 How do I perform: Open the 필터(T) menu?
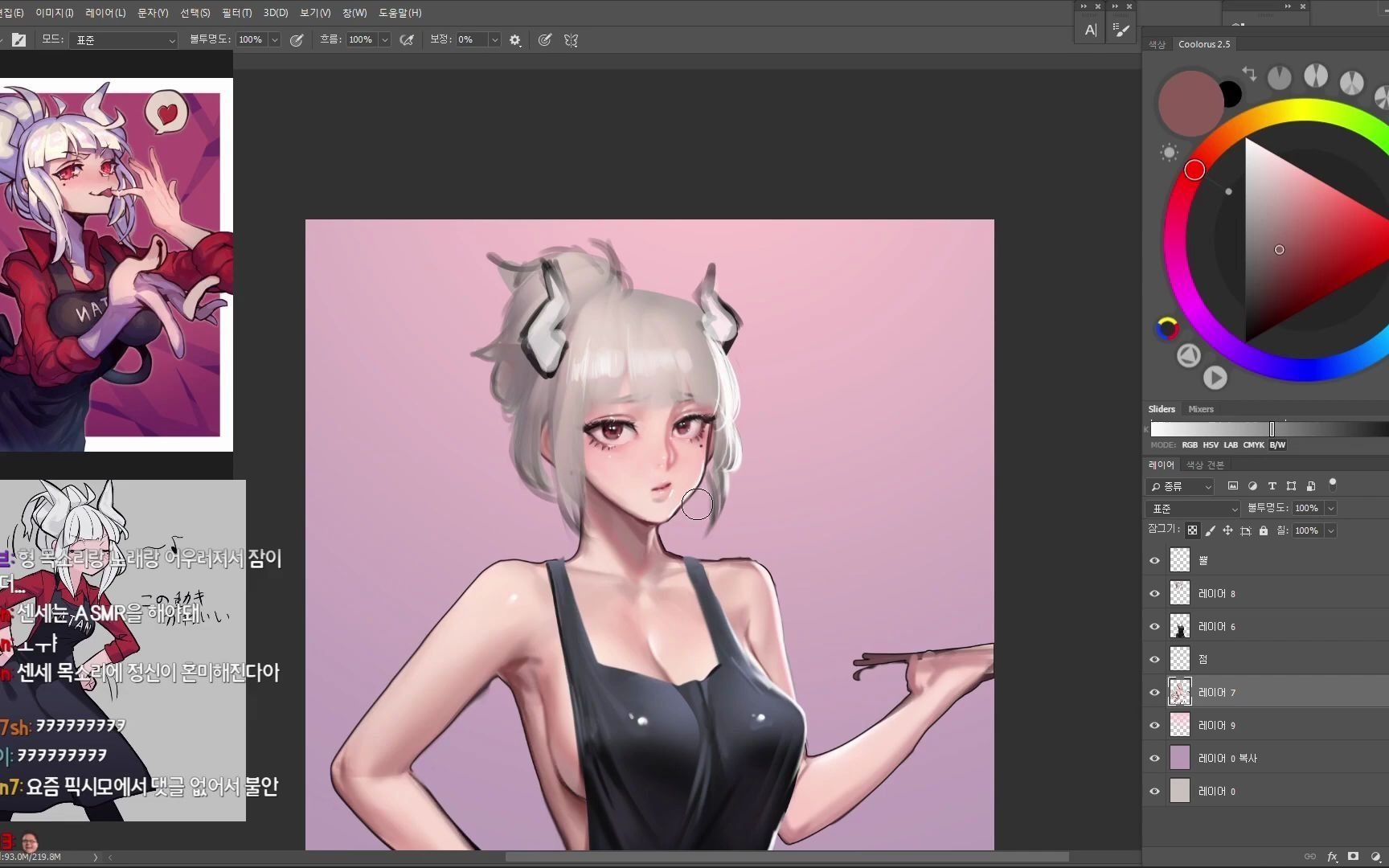[237, 13]
